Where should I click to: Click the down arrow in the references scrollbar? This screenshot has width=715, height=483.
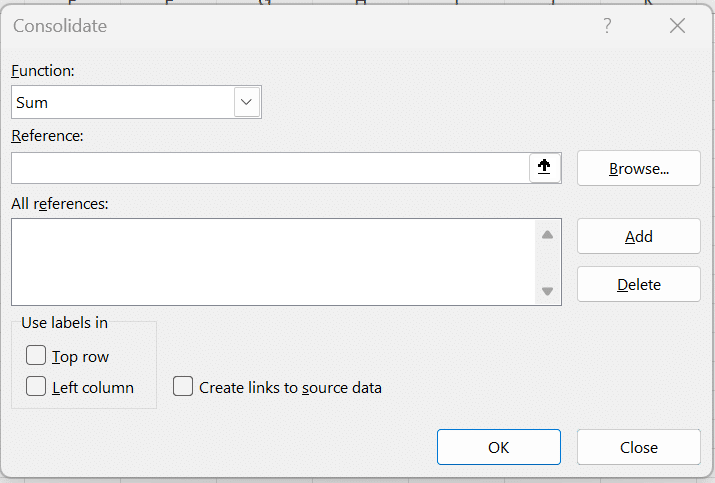(x=547, y=291)
